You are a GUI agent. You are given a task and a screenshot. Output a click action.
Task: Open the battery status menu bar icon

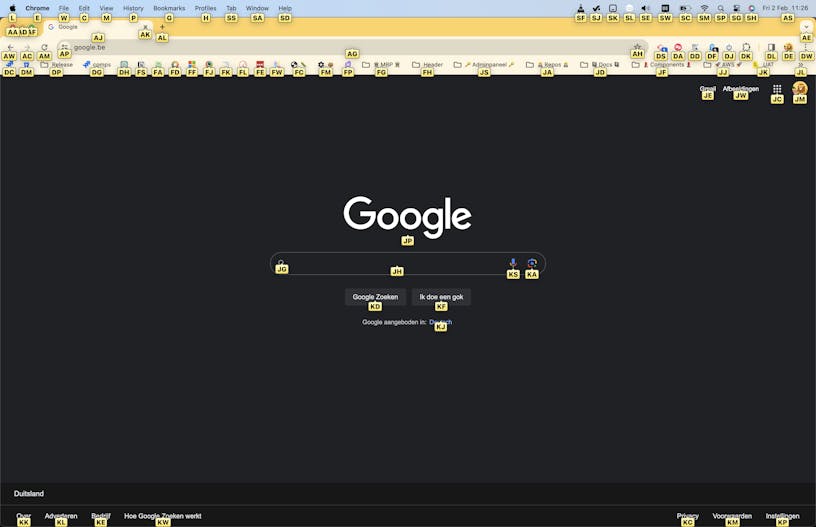(685, 8)
